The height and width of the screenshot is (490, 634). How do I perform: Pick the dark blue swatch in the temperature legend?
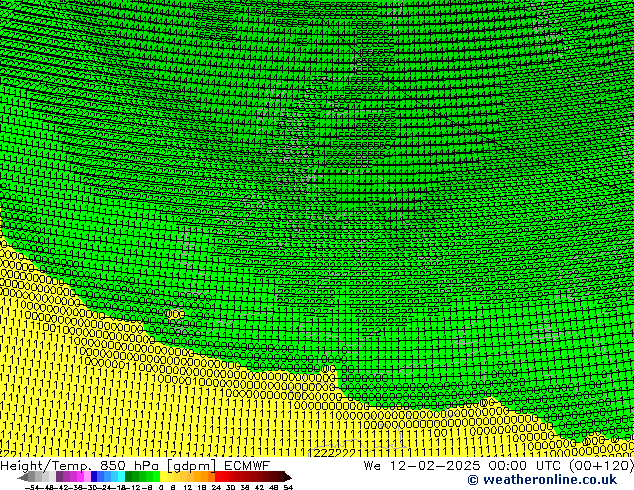click(94, 477)
